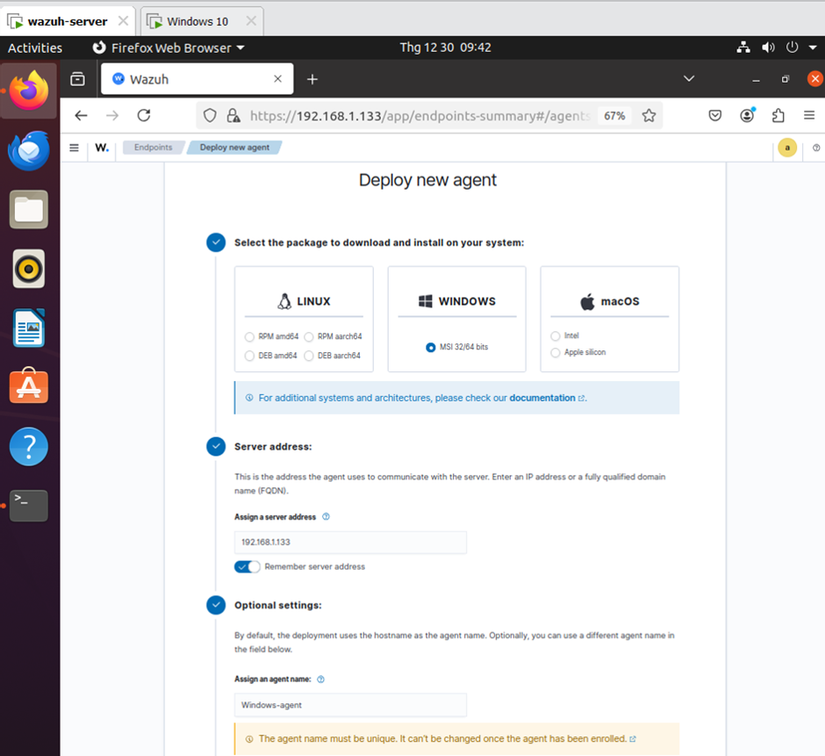View site security lock information
This screenshot has width=825, height=756.
233,116
